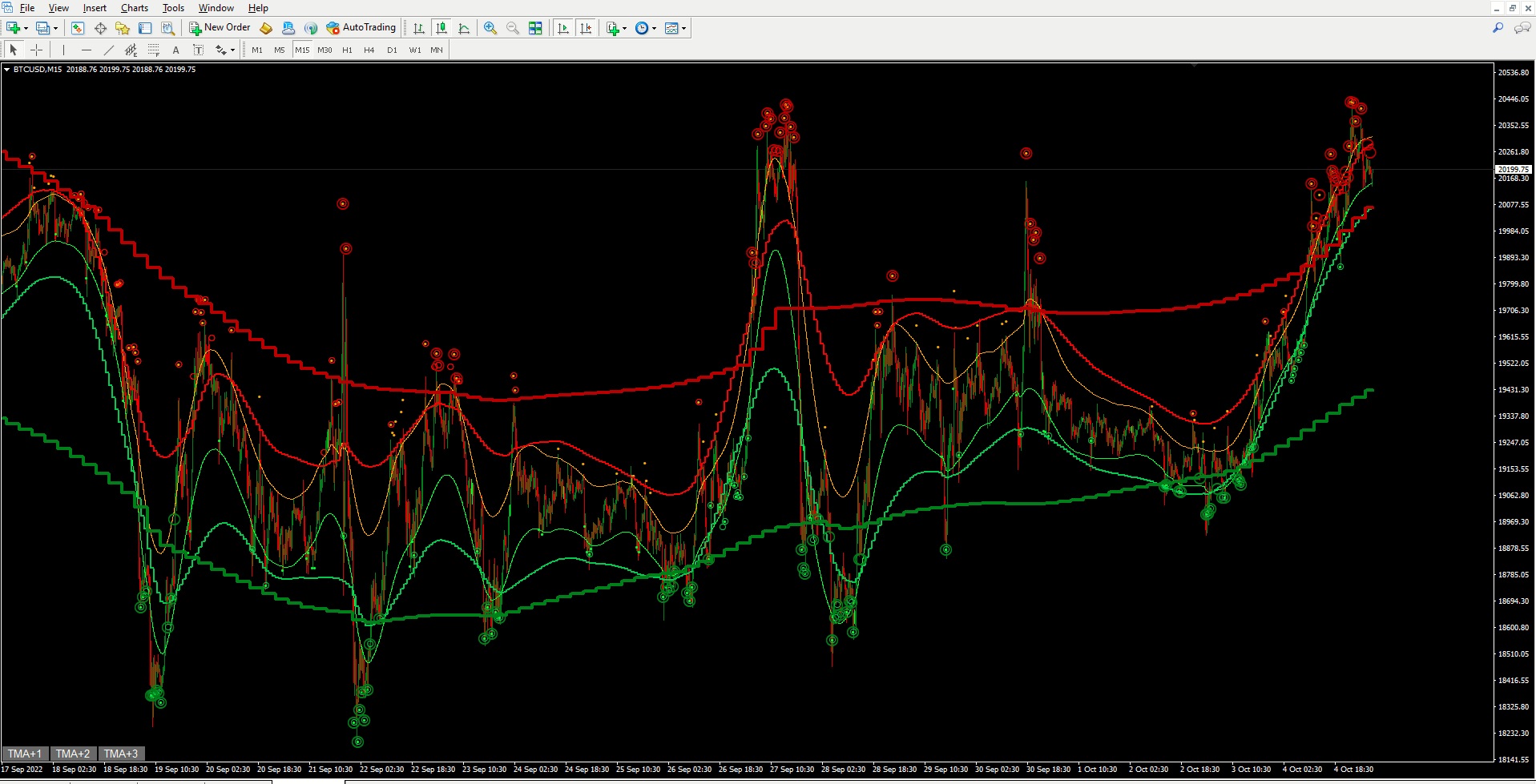Switch chart to Candlesticks
This screenshot has width=1536, height=784.
click(441, 28)
